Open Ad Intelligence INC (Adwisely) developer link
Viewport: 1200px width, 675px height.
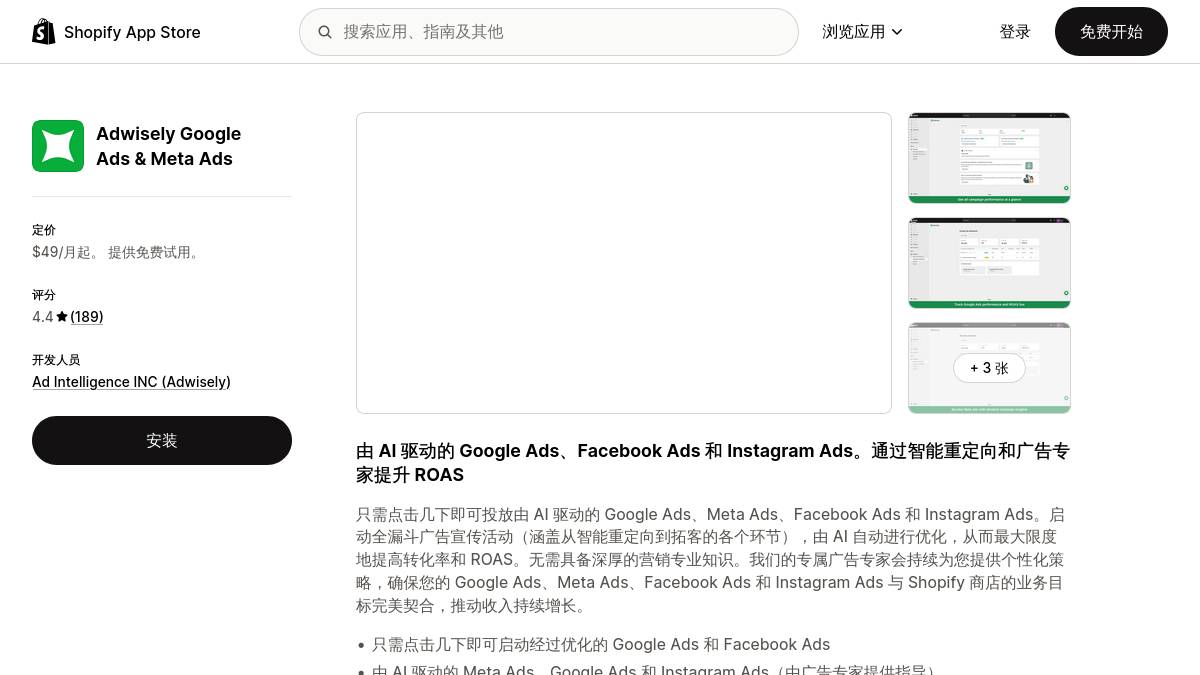click(131, 382)
